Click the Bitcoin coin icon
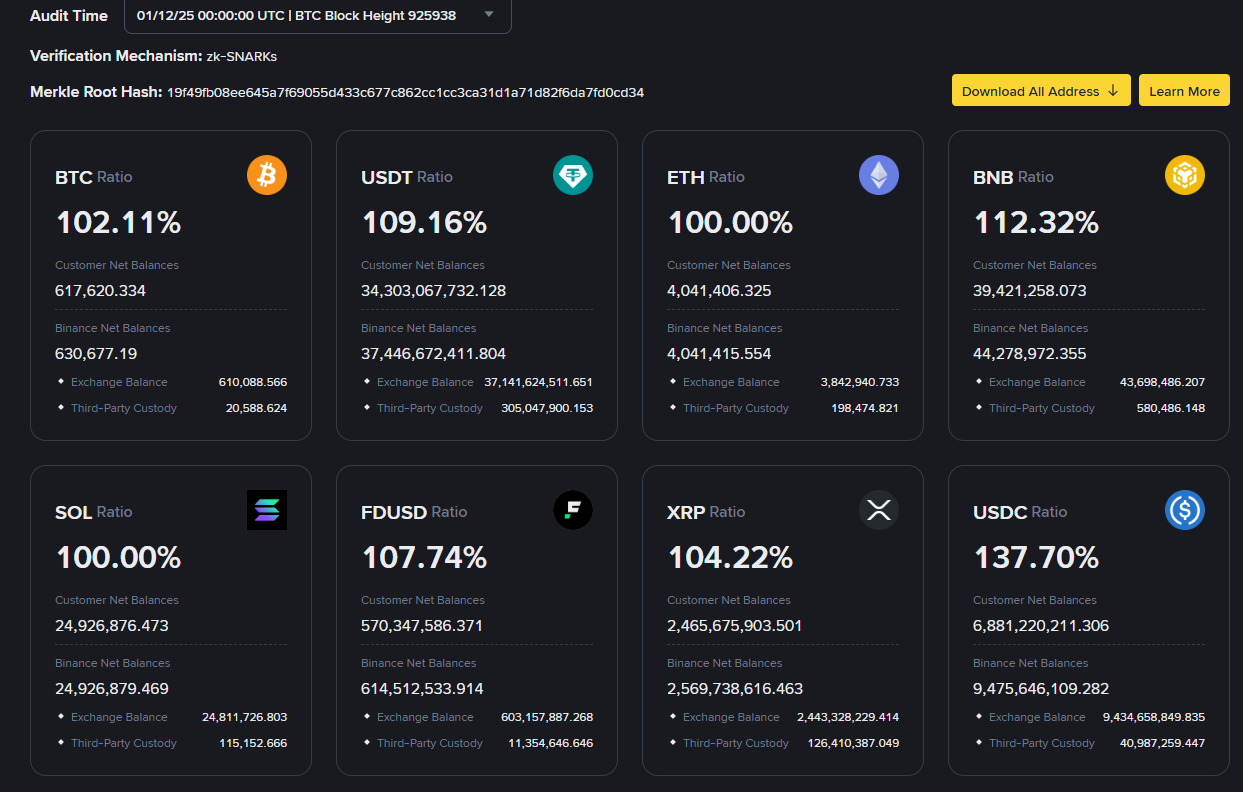 point(267,176)
